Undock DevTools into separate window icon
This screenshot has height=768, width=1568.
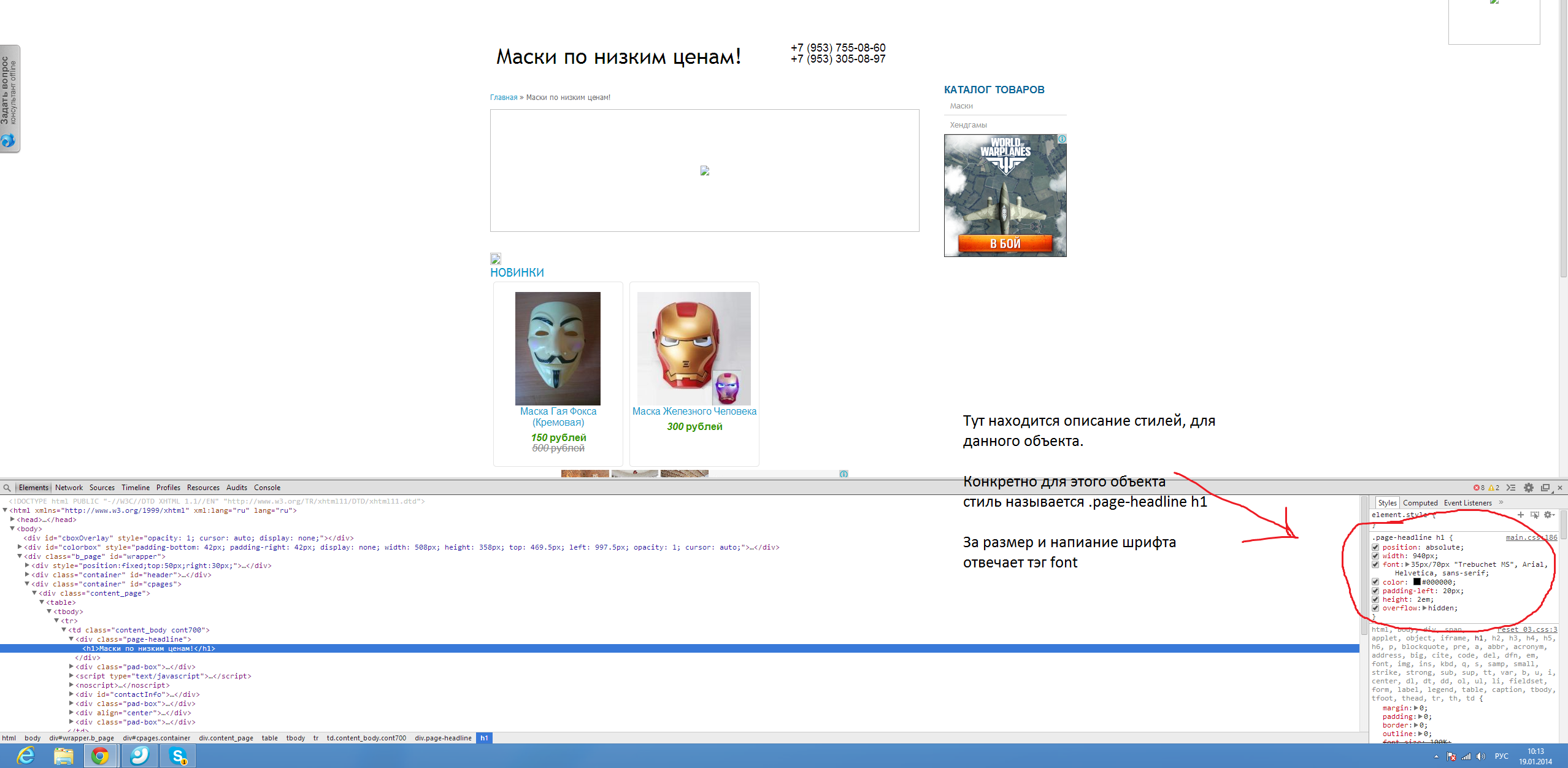coord(1545,488)
